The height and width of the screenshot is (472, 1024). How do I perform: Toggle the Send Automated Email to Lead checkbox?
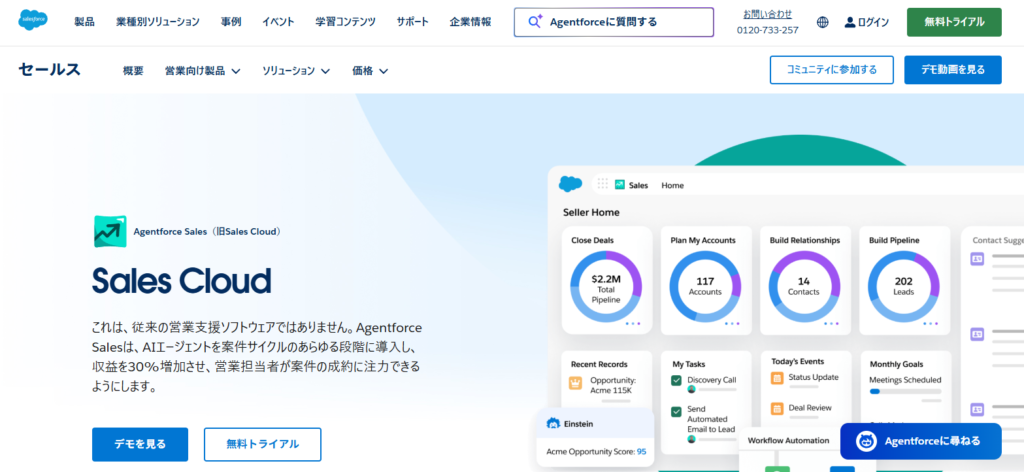(x=677, y=411)
